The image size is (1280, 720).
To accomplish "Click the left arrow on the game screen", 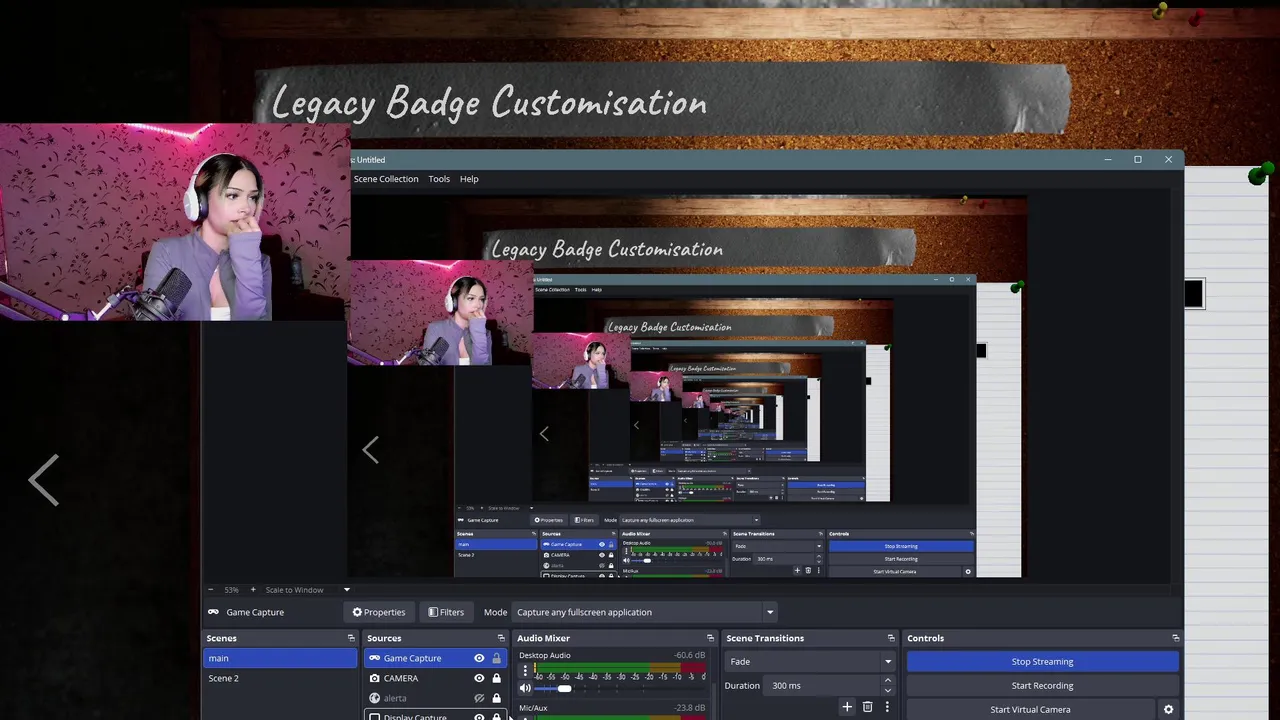I will 44,480.
